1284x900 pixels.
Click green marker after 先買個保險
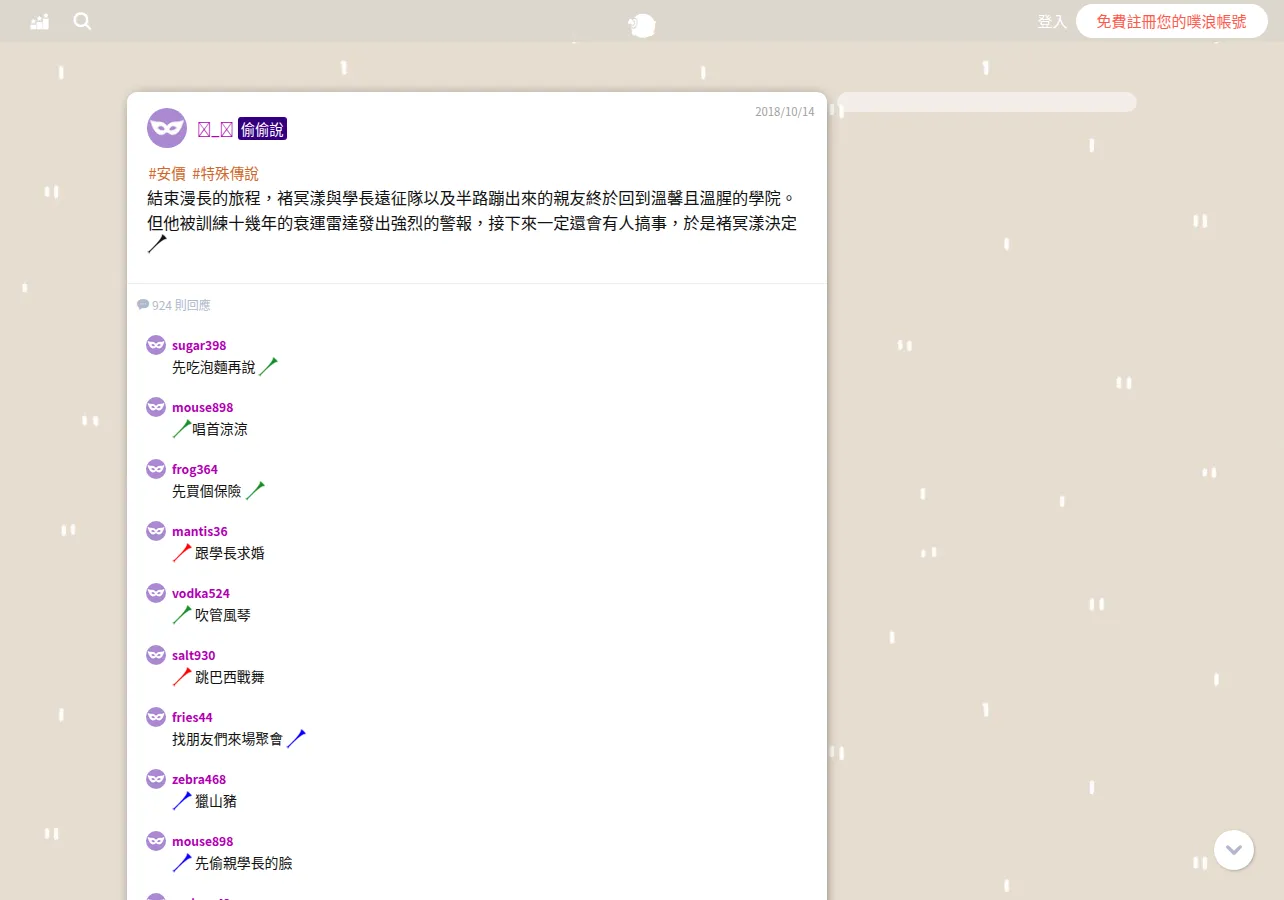tap(255, 491)
